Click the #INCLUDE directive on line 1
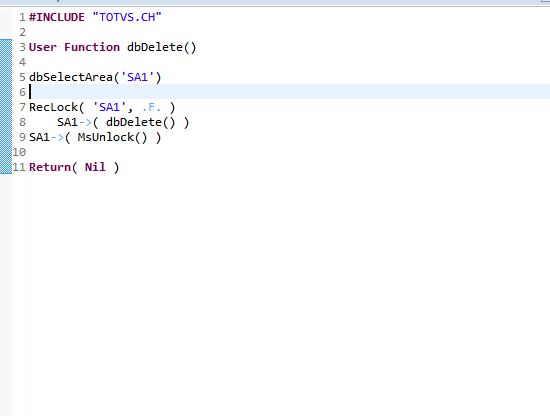This screenshot has height=416, width=550. pyautogui.click(x=57, y=17)
